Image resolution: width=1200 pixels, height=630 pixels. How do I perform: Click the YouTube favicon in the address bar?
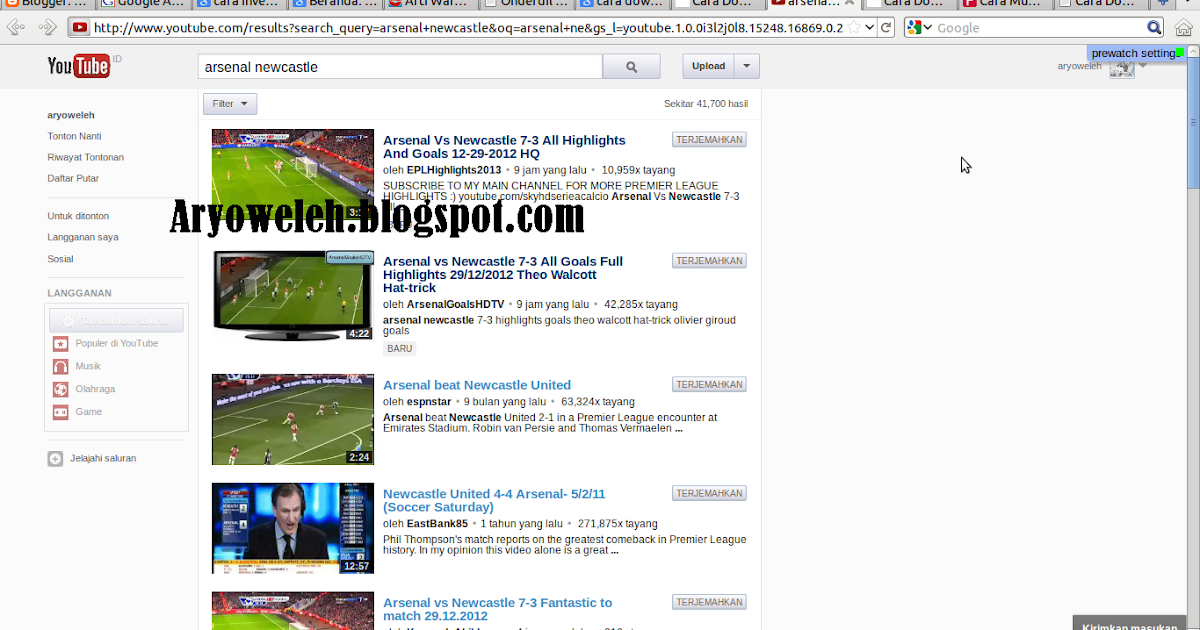(80, 27)
